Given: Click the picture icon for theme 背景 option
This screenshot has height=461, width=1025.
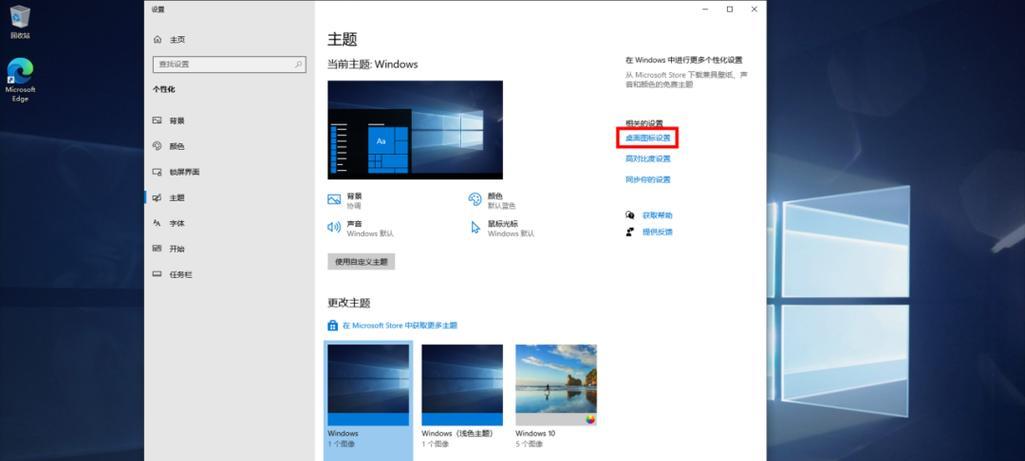Looking at the screenshot, I should coord(334,199).
